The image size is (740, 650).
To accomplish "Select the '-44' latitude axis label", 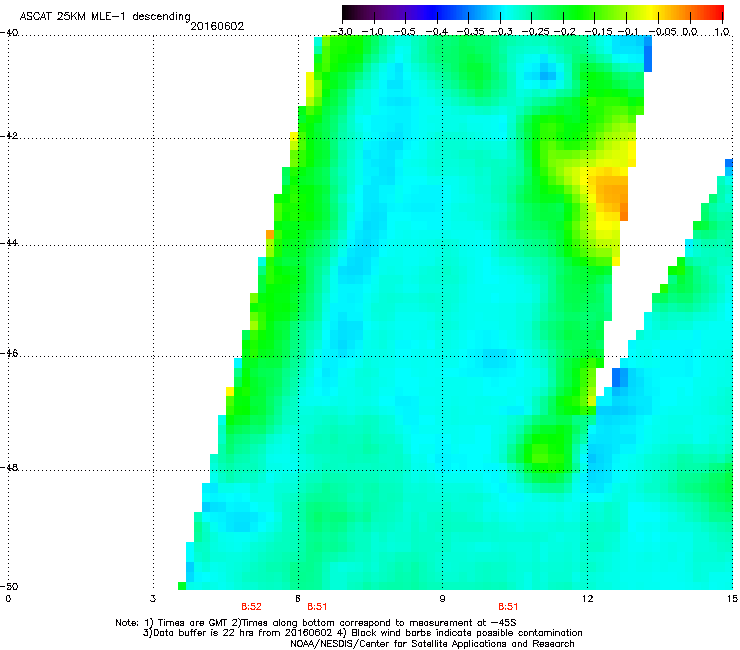I will [x=9, y=243].
